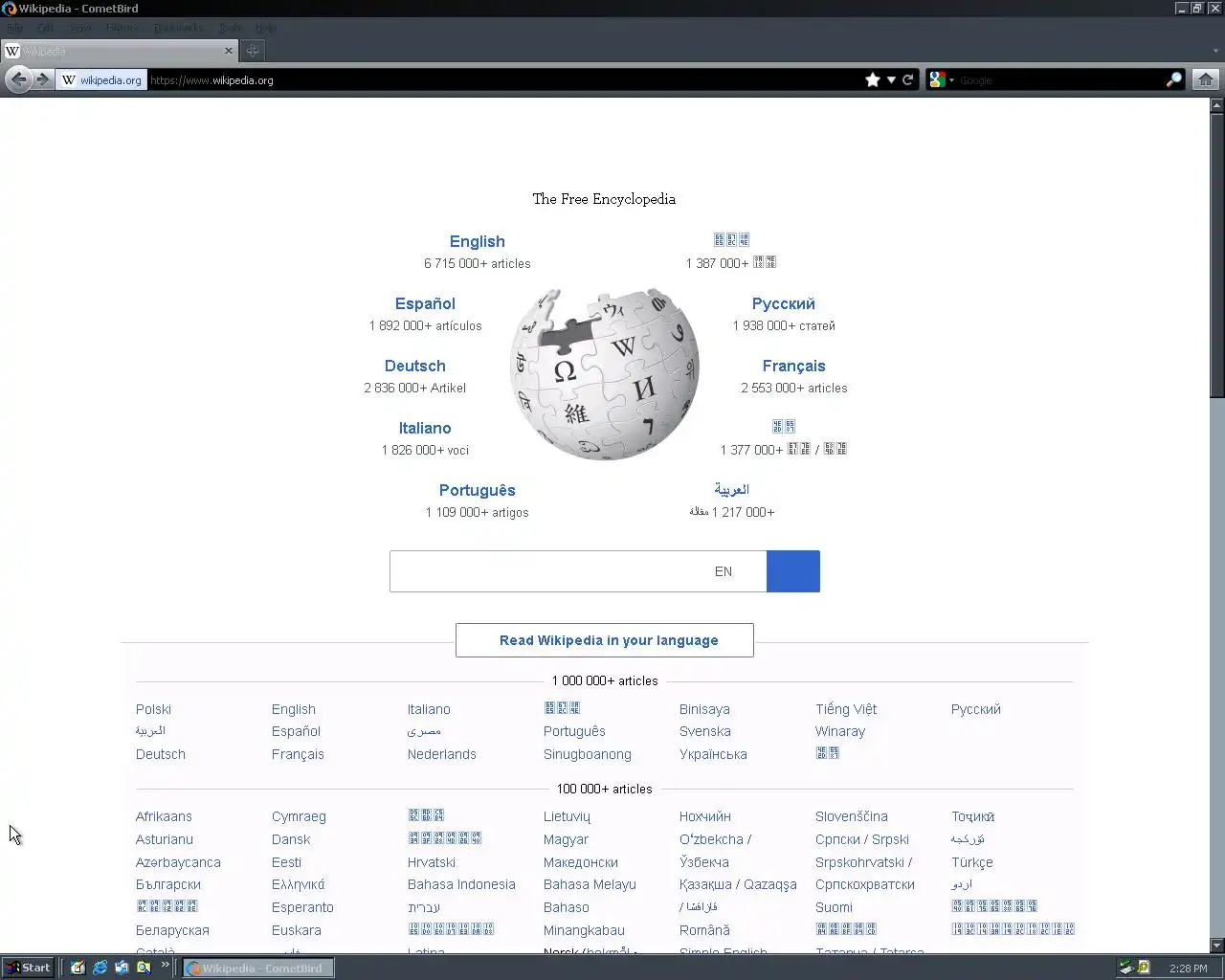Open the EN language selector in search box
1225x980 pixels.
(724, 571)
